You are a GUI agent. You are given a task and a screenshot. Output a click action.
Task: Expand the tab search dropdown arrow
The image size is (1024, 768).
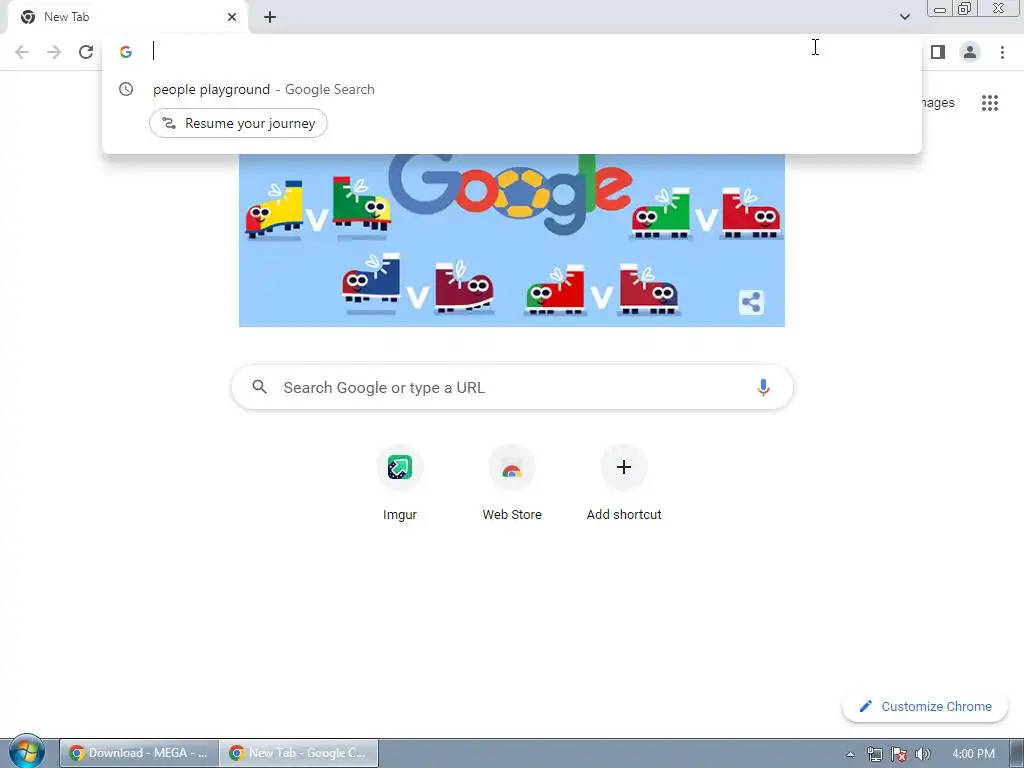pyautogui.click(x=904, y=17)
